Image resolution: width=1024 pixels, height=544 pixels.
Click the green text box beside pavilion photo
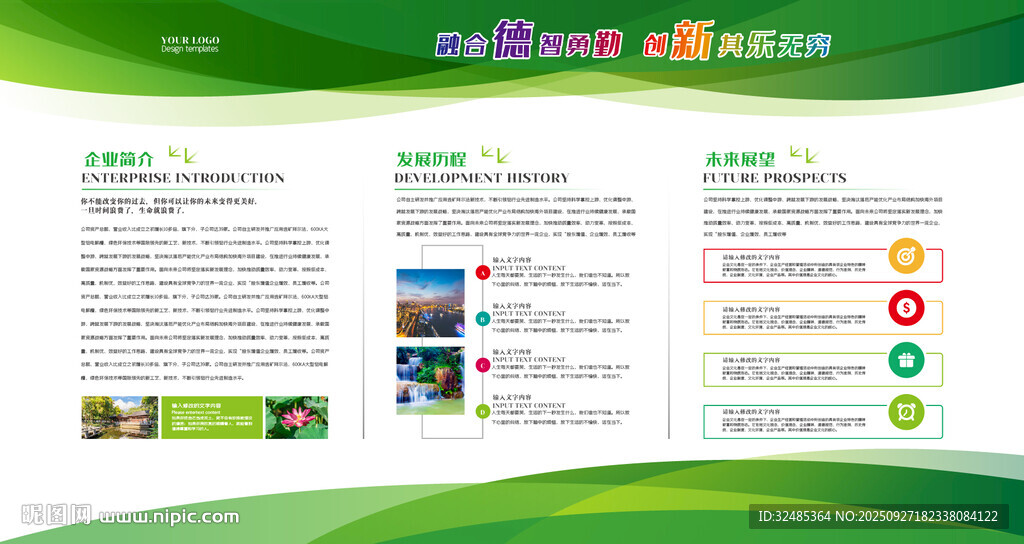[212, 417]
